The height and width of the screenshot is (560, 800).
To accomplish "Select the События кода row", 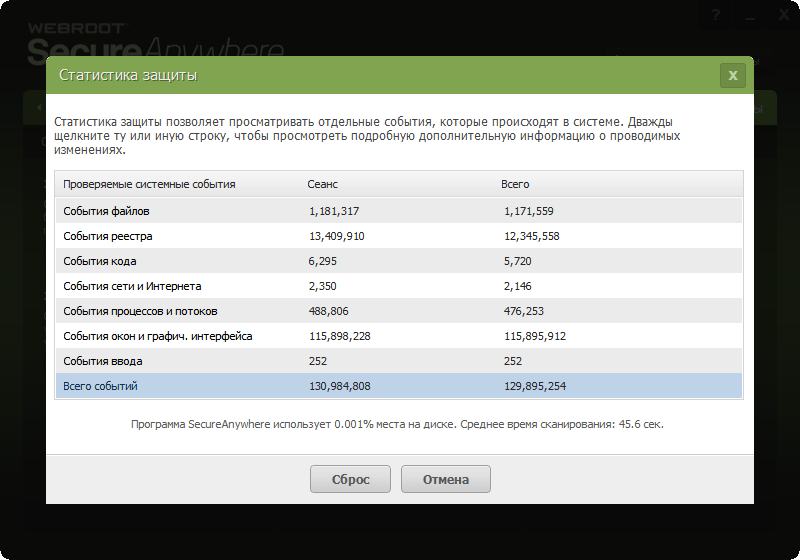I will (x=398, y=261).
